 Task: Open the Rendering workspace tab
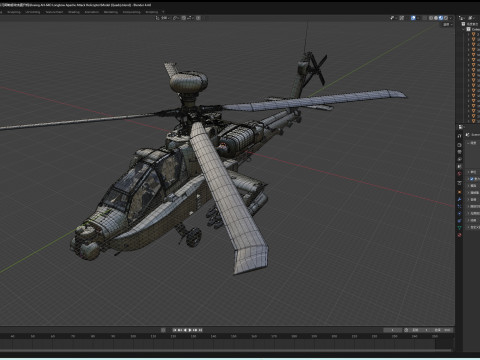111,12
